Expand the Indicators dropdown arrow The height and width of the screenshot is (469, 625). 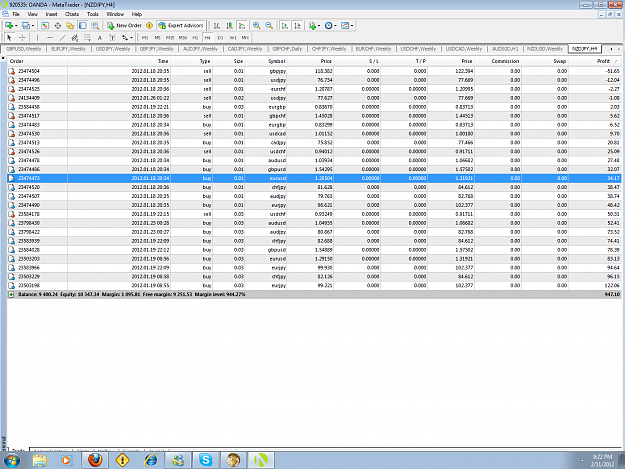click(319, 26)
